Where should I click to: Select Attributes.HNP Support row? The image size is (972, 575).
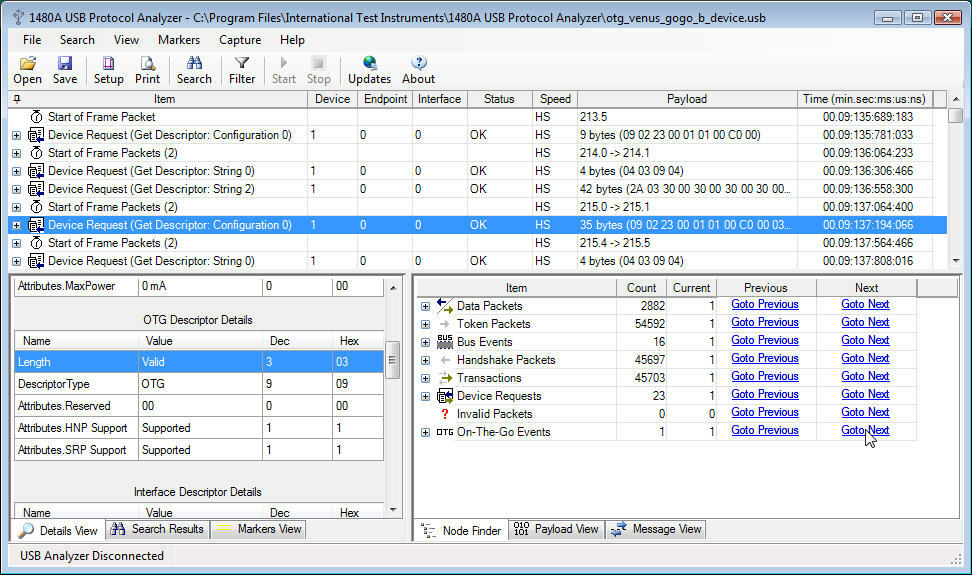[199, 428]
